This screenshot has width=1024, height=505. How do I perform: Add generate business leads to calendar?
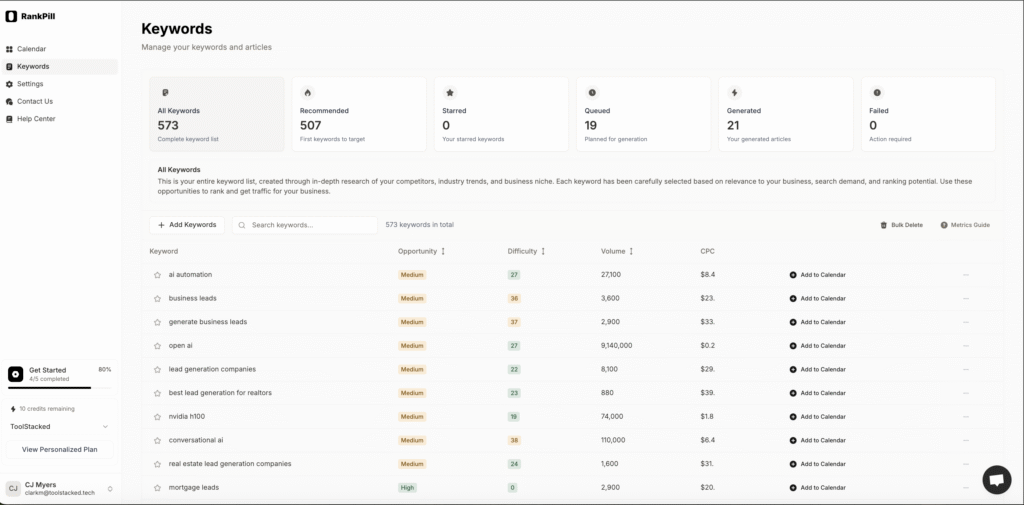[x=818, y=322]
